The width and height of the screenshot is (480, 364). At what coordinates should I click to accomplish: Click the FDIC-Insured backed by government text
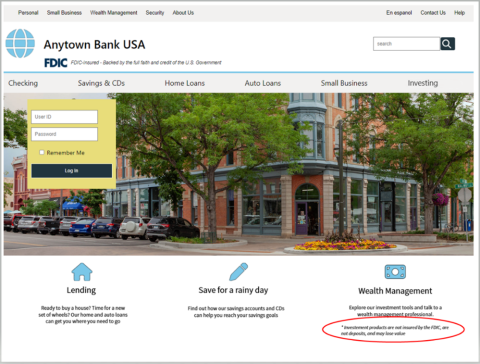(x=146, y=63)
